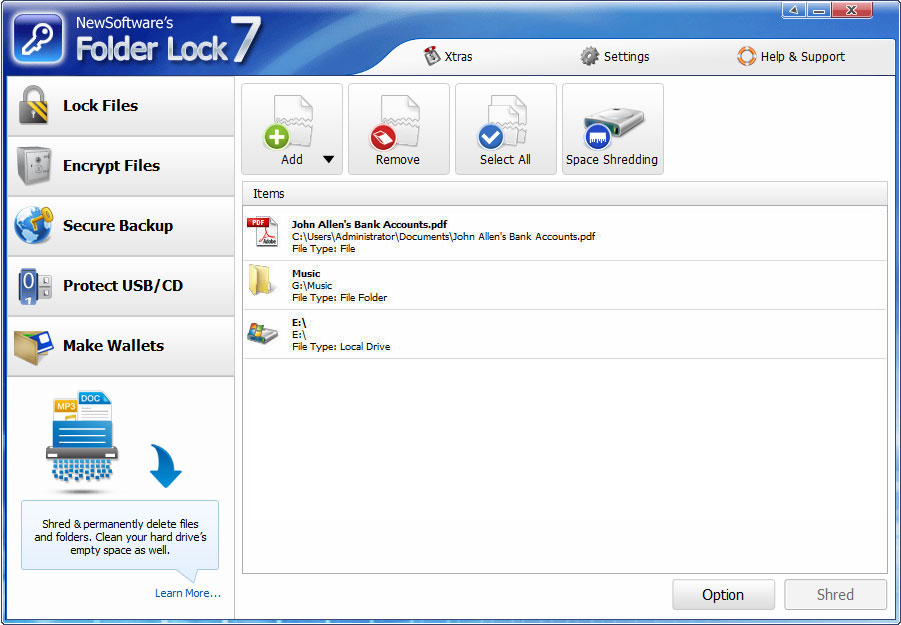901x625 pixels.
Task: Switch to Lock Files section
Action: [x=121, y=106]
